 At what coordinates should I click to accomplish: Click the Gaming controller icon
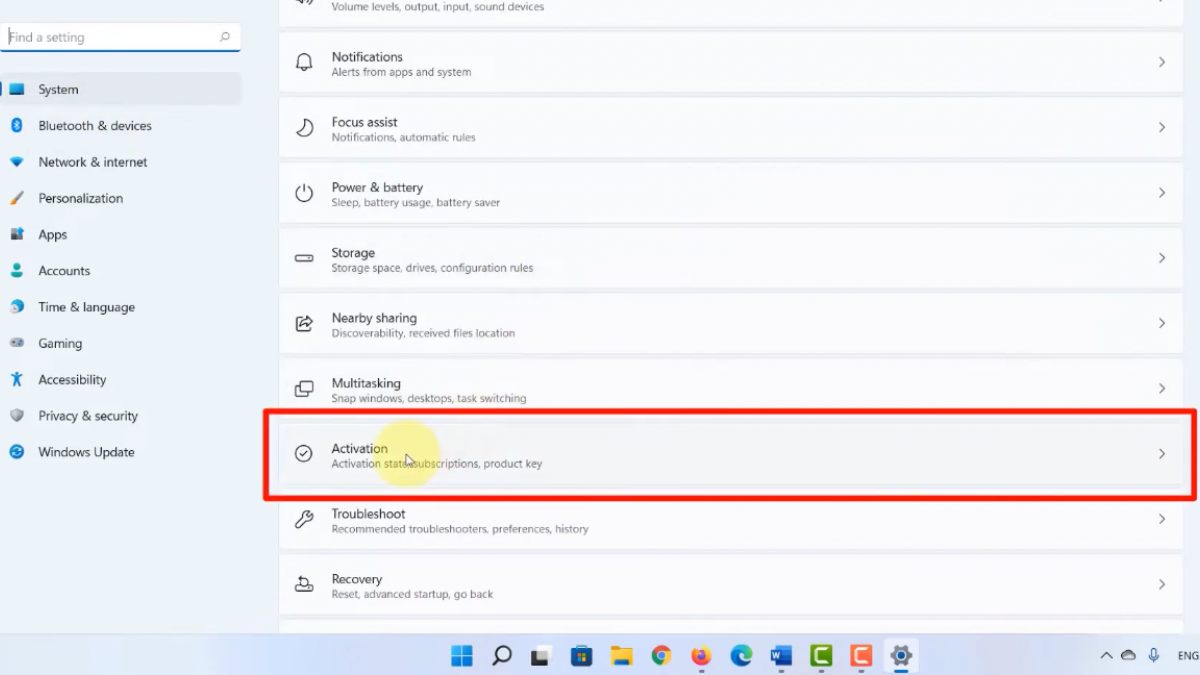pos(16,343)
